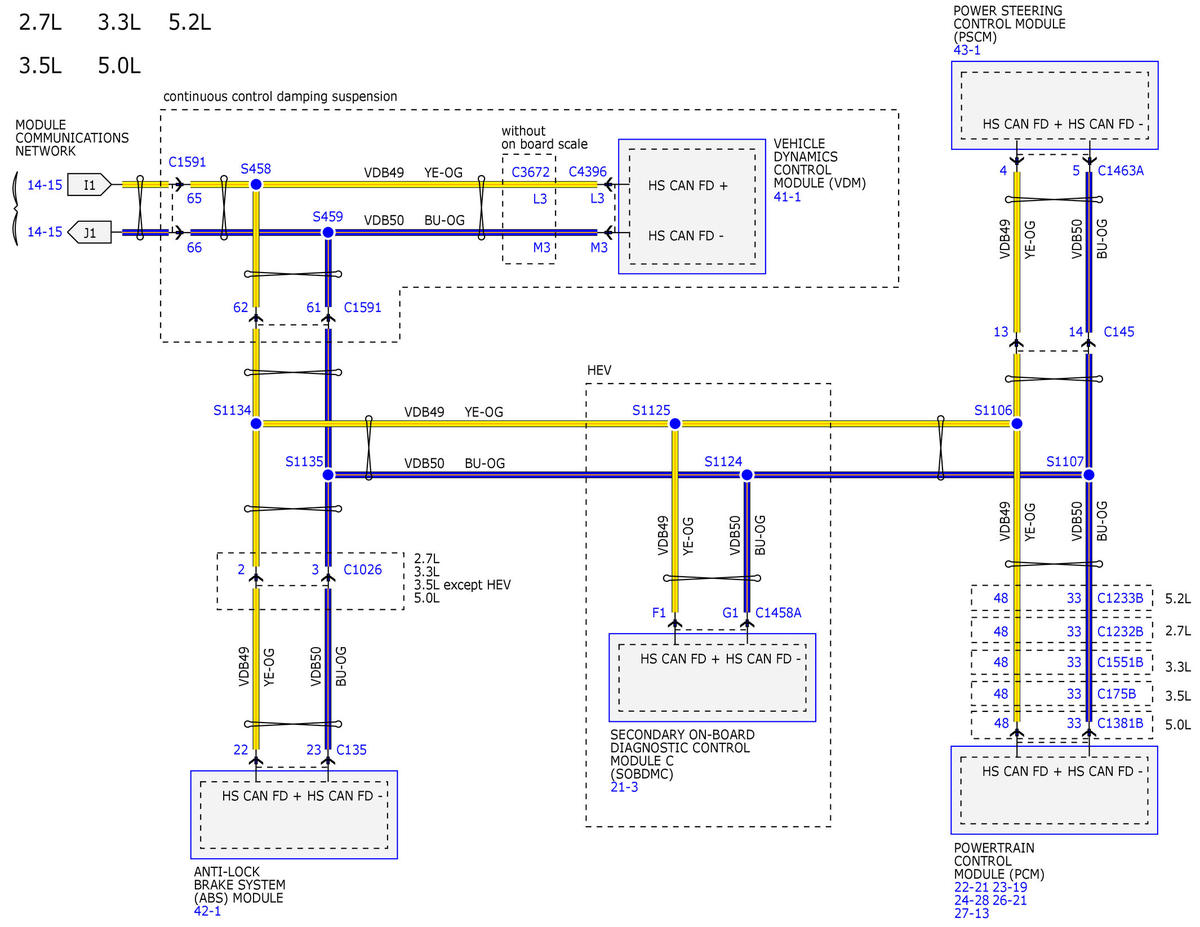Click connector label C1463A

click(x=1121, y=171)
